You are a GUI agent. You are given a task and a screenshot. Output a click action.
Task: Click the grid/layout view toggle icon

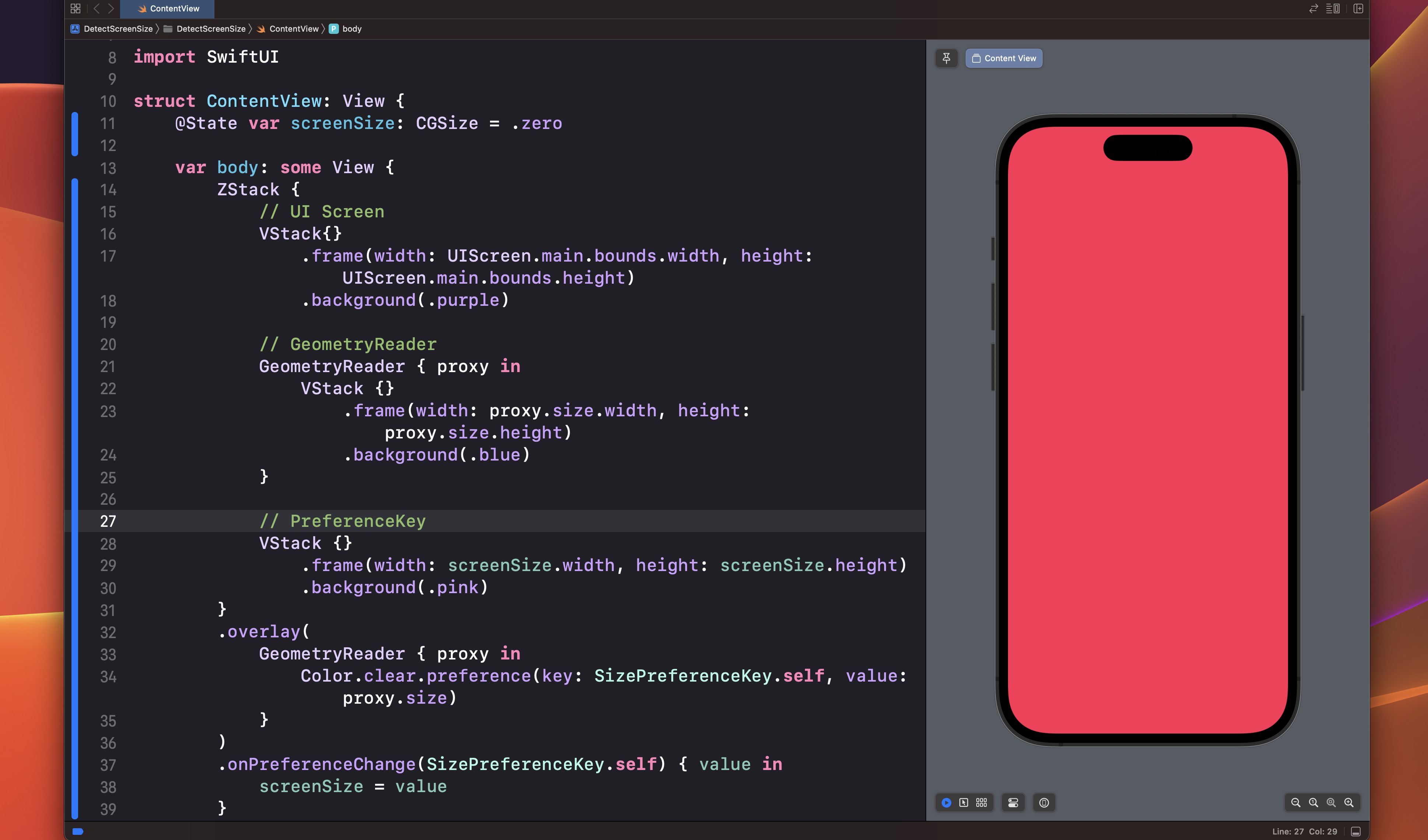pos(981,803)
